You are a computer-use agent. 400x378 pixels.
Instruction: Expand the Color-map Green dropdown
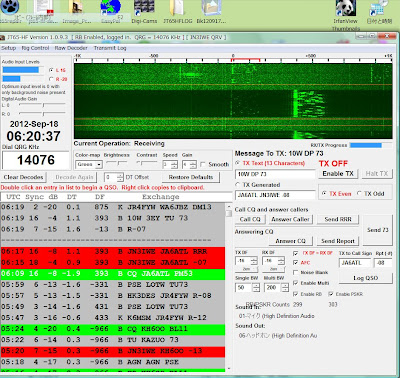point(89,165)
